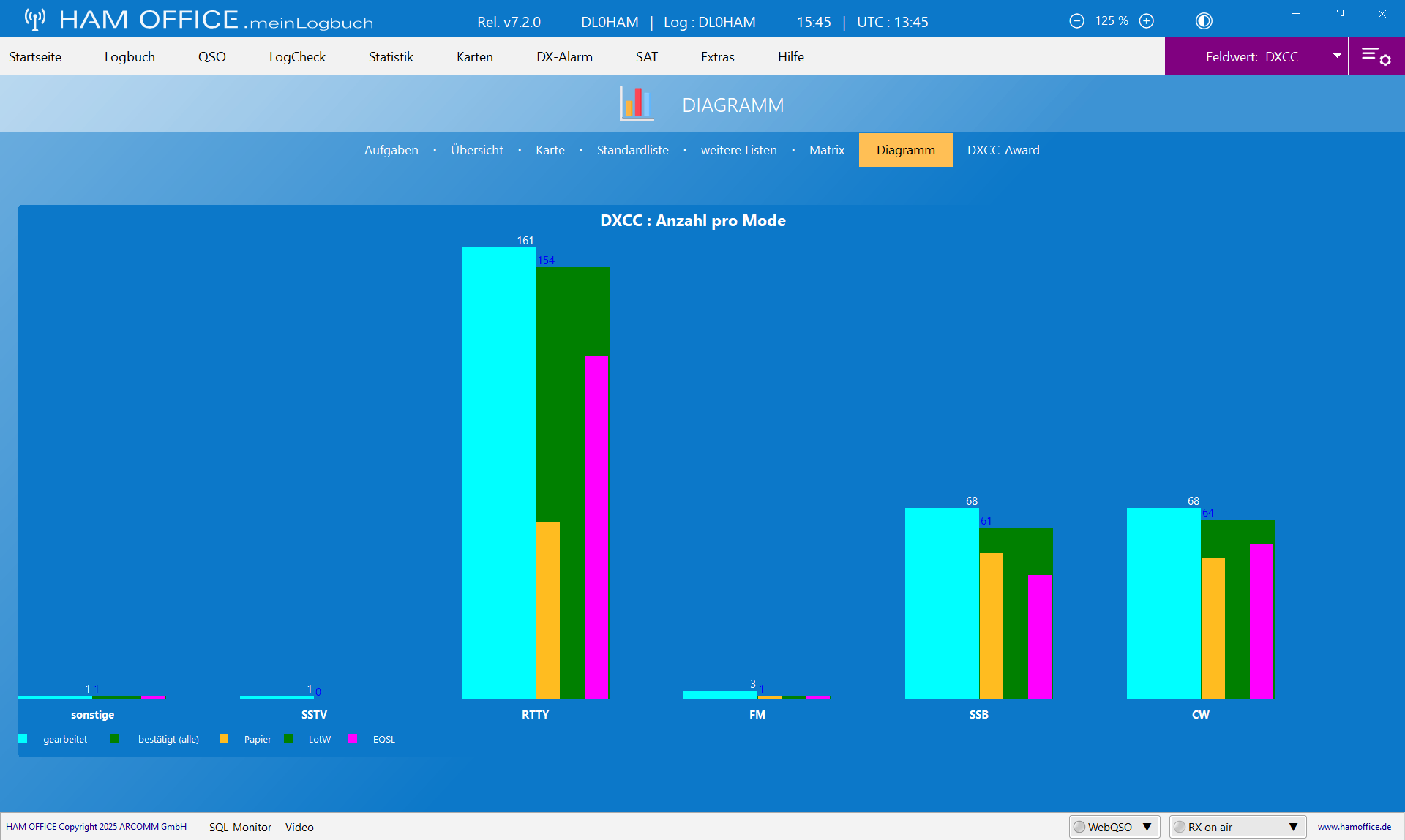Click the zoom in plus icon

click(x=1147, y=21)
